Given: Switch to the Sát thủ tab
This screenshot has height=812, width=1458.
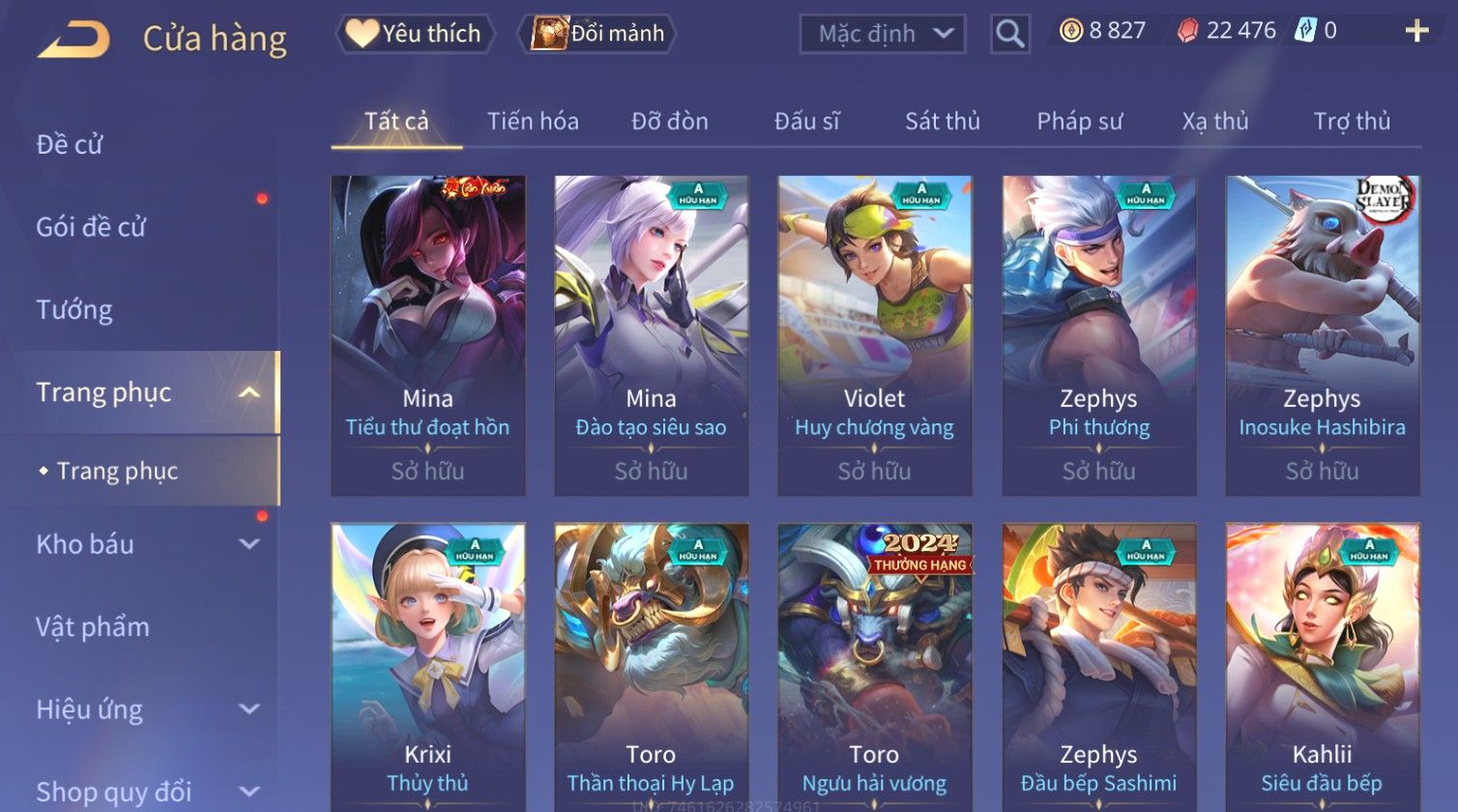Looking at the screenshot, I should pos(942,121).
